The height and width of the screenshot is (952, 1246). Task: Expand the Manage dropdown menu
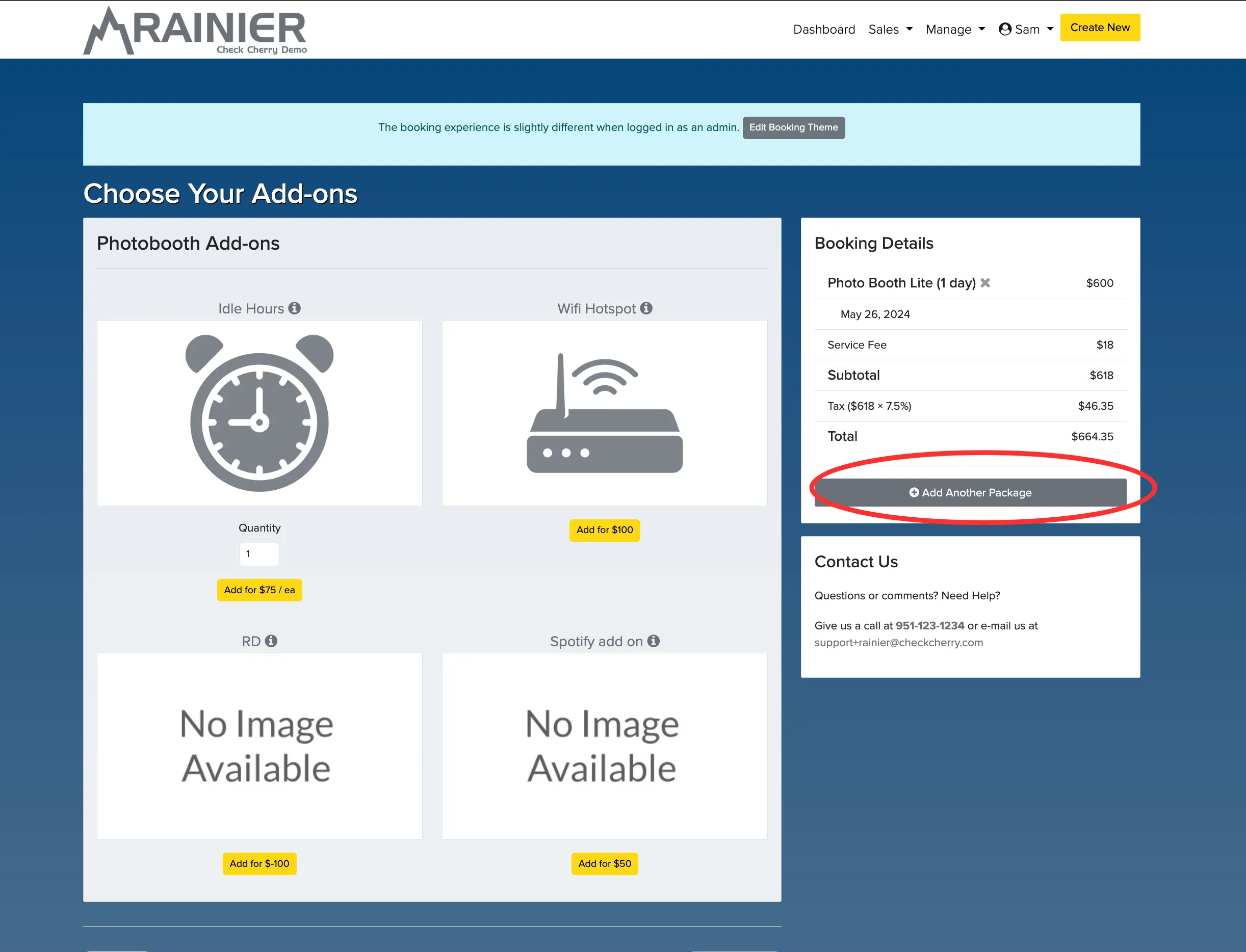pos(955,30)
